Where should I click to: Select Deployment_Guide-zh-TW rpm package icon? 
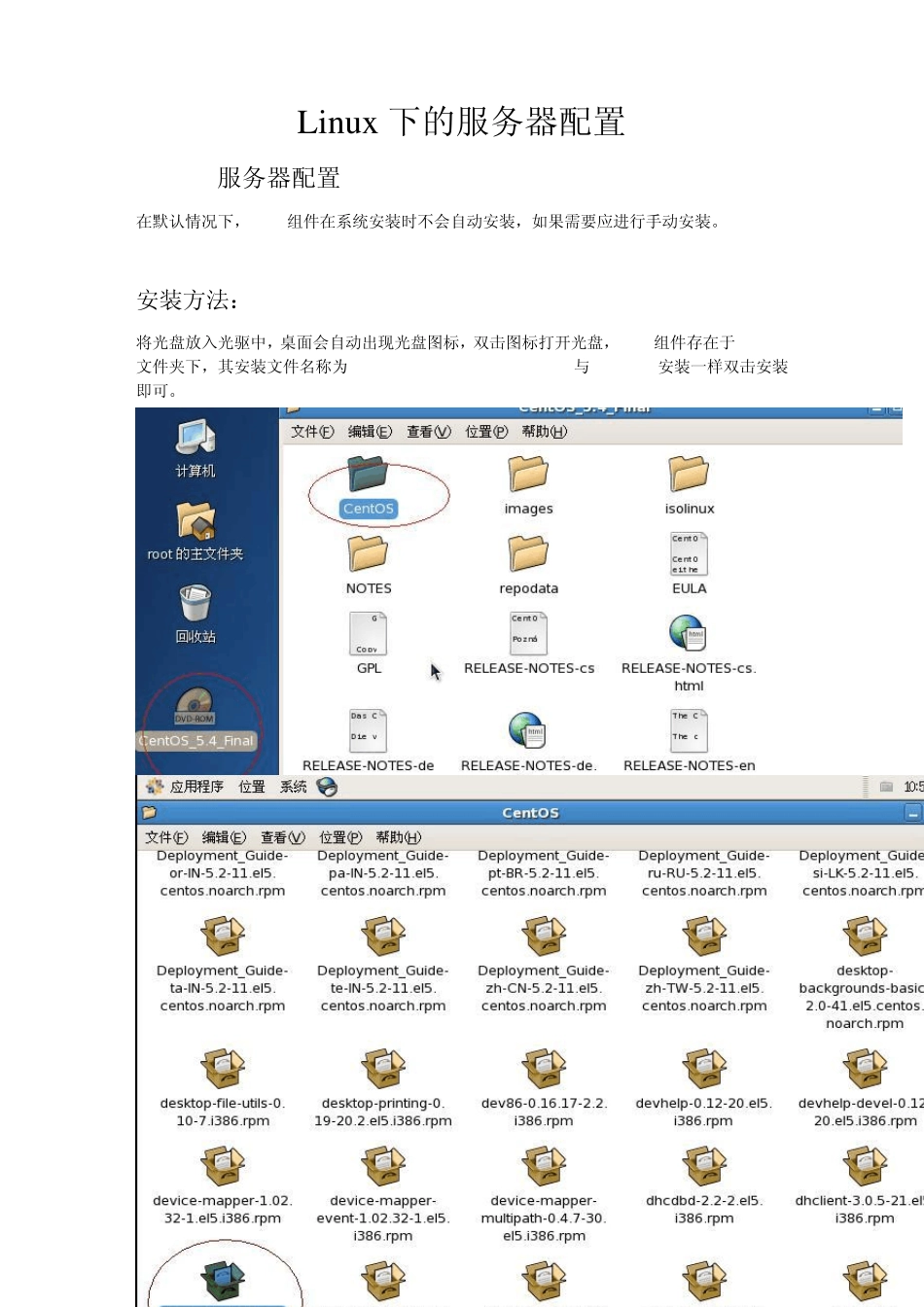[704, 936]
